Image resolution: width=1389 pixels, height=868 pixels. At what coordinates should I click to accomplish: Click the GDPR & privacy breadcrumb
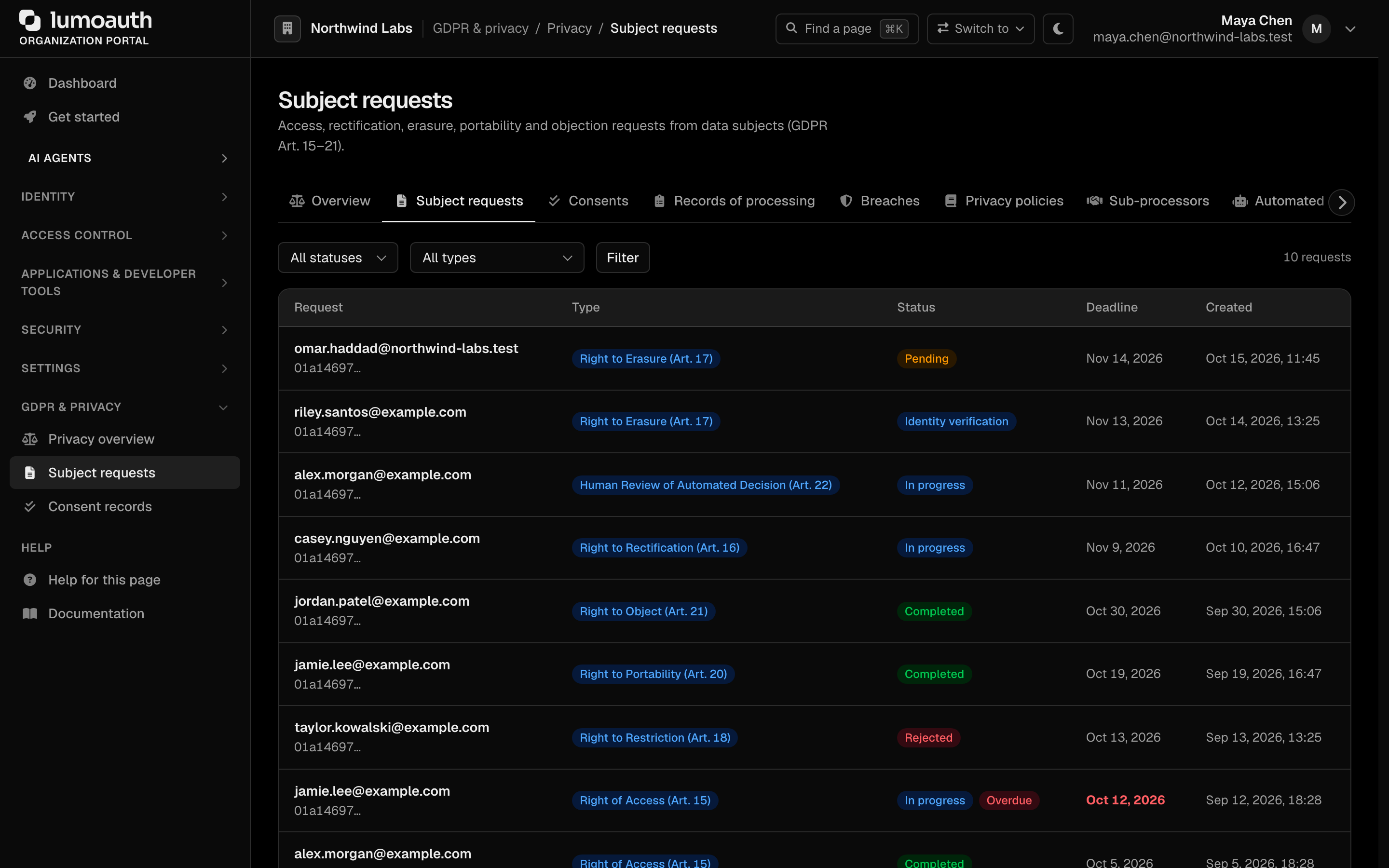pos(480,28)
